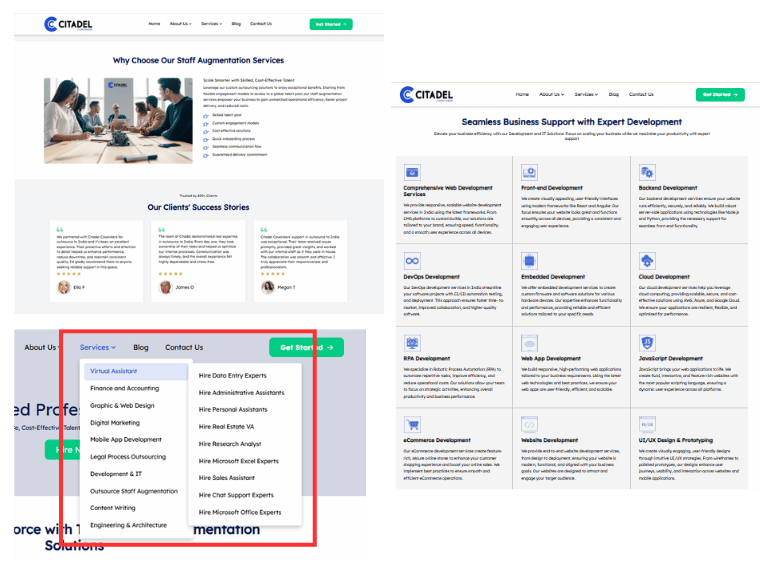Select Mobile App Development menu item
The height and width of the screenshot is (568, 768).
(125, 440)
